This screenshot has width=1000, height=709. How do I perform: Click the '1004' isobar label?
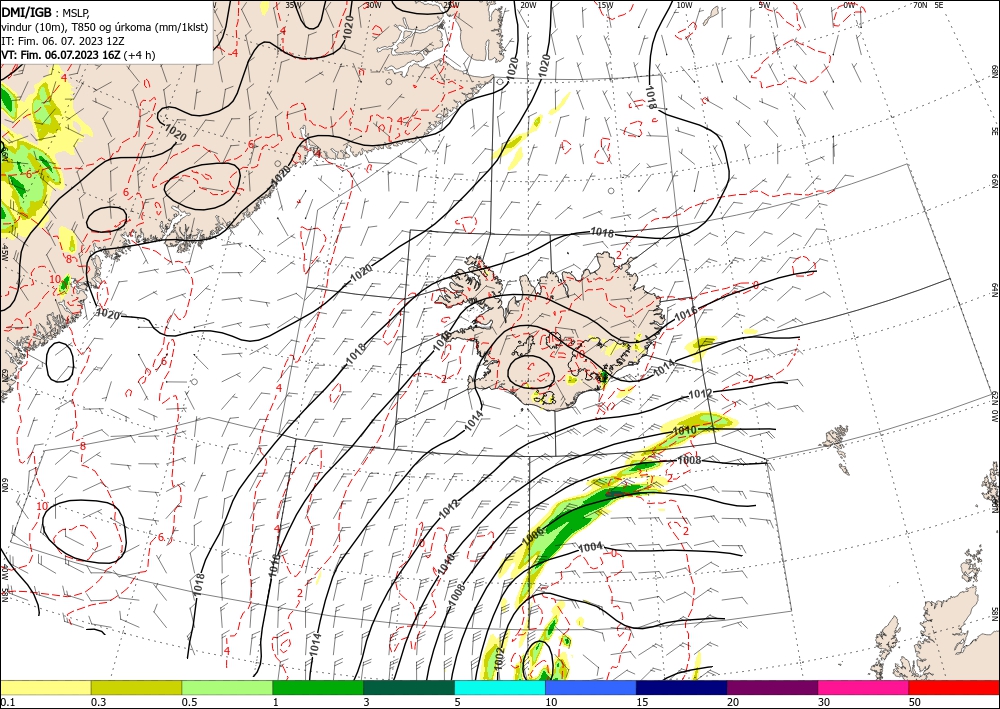tap(591, 547)
